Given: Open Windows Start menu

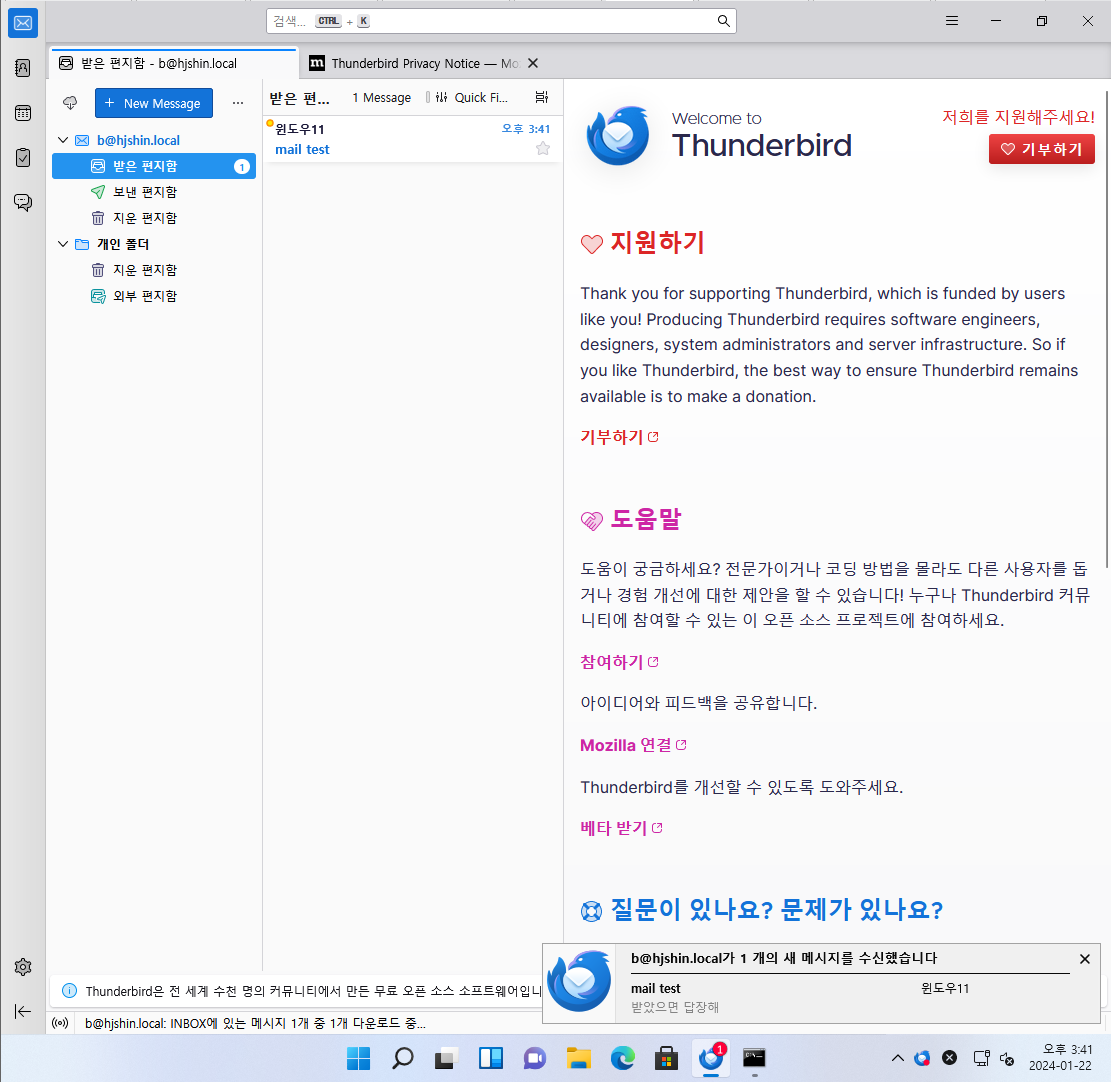Looking at the screenshot, I should (359, 1059).
